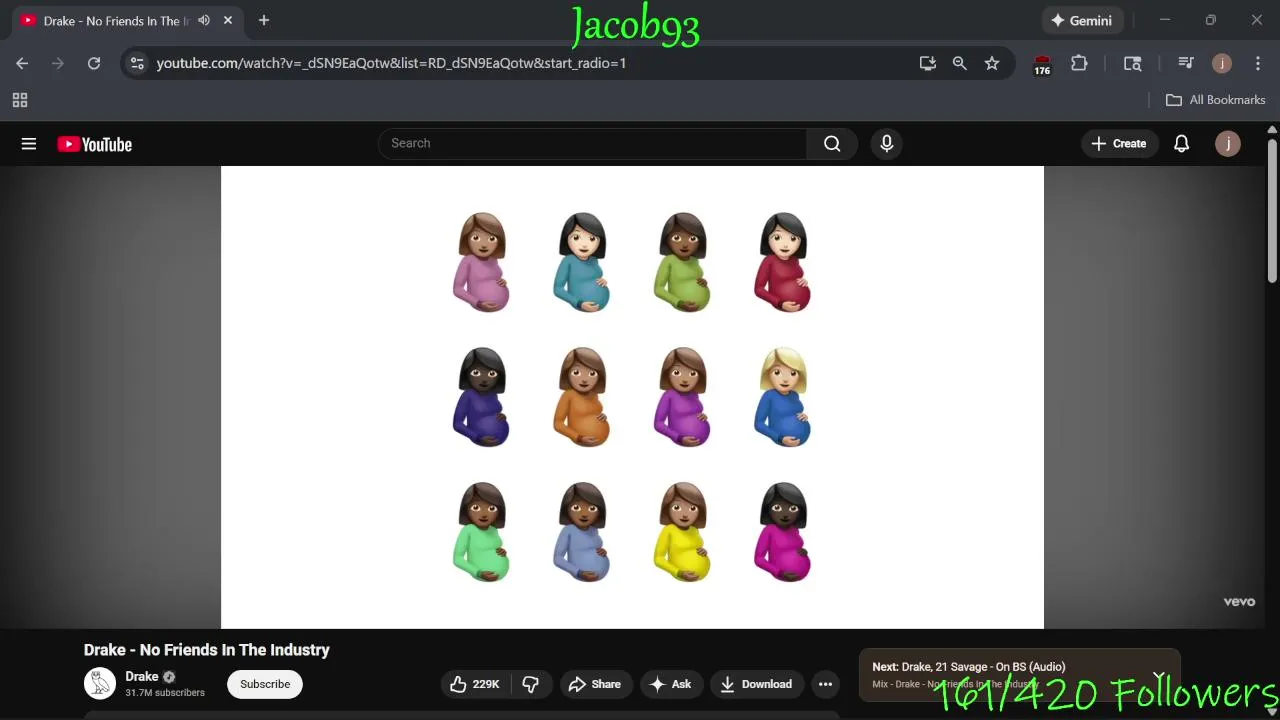Viewport: 1280px width, 720px height.
Task: Select video title text 'No Friends In The Industry'
Action: [235, 650]
